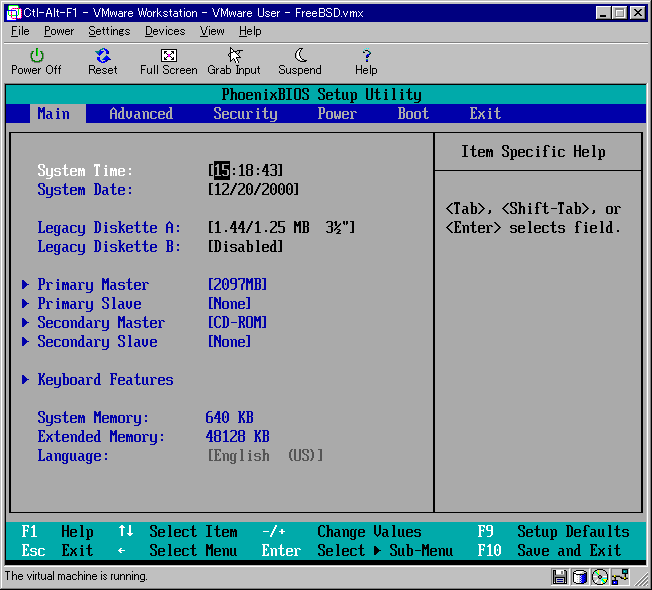Click the Primary Master label
Screen dimensions: 652x590
(x=93, y=285)
